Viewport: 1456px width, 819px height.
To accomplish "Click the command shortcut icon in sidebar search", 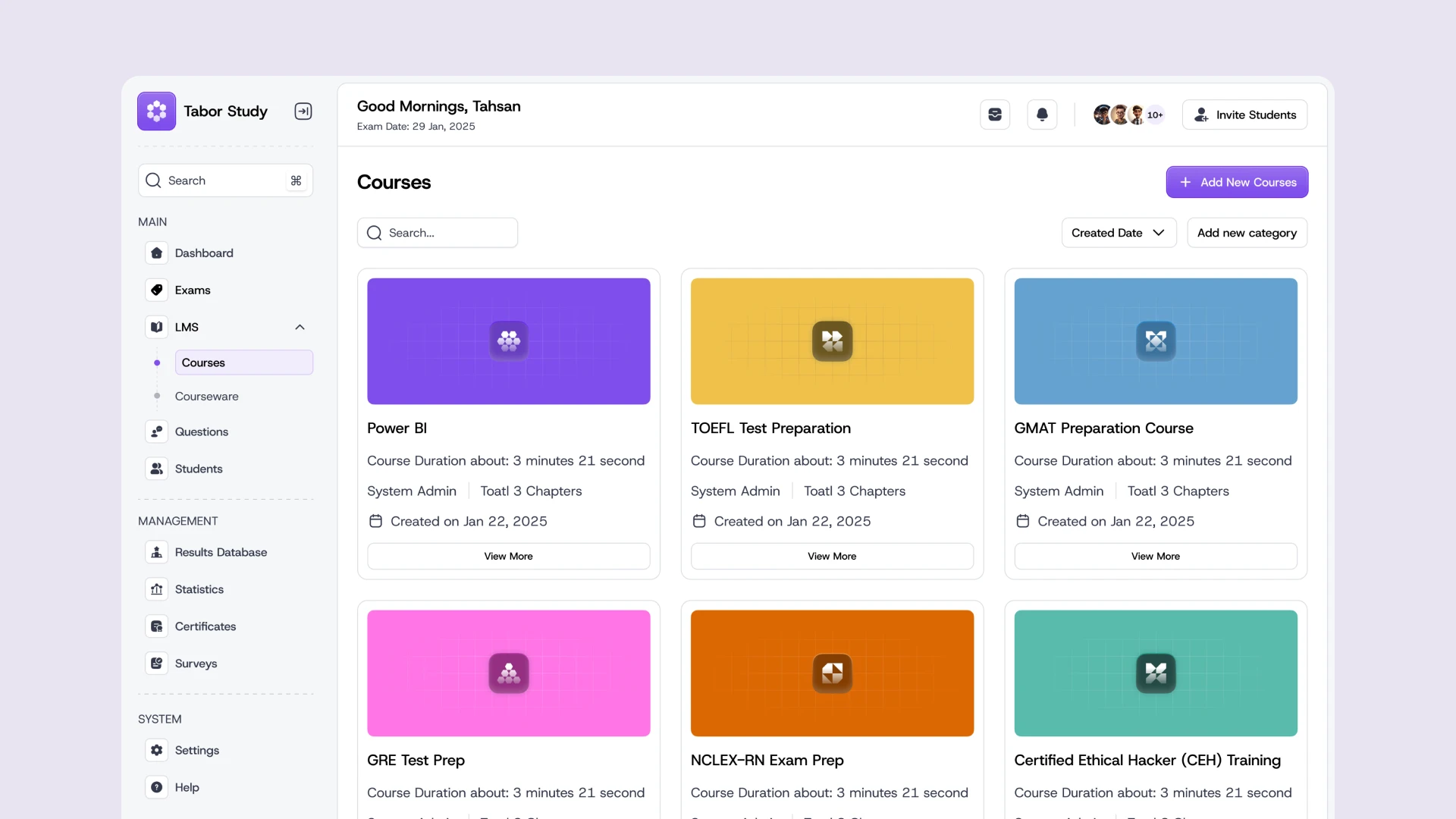I will 296,180.
